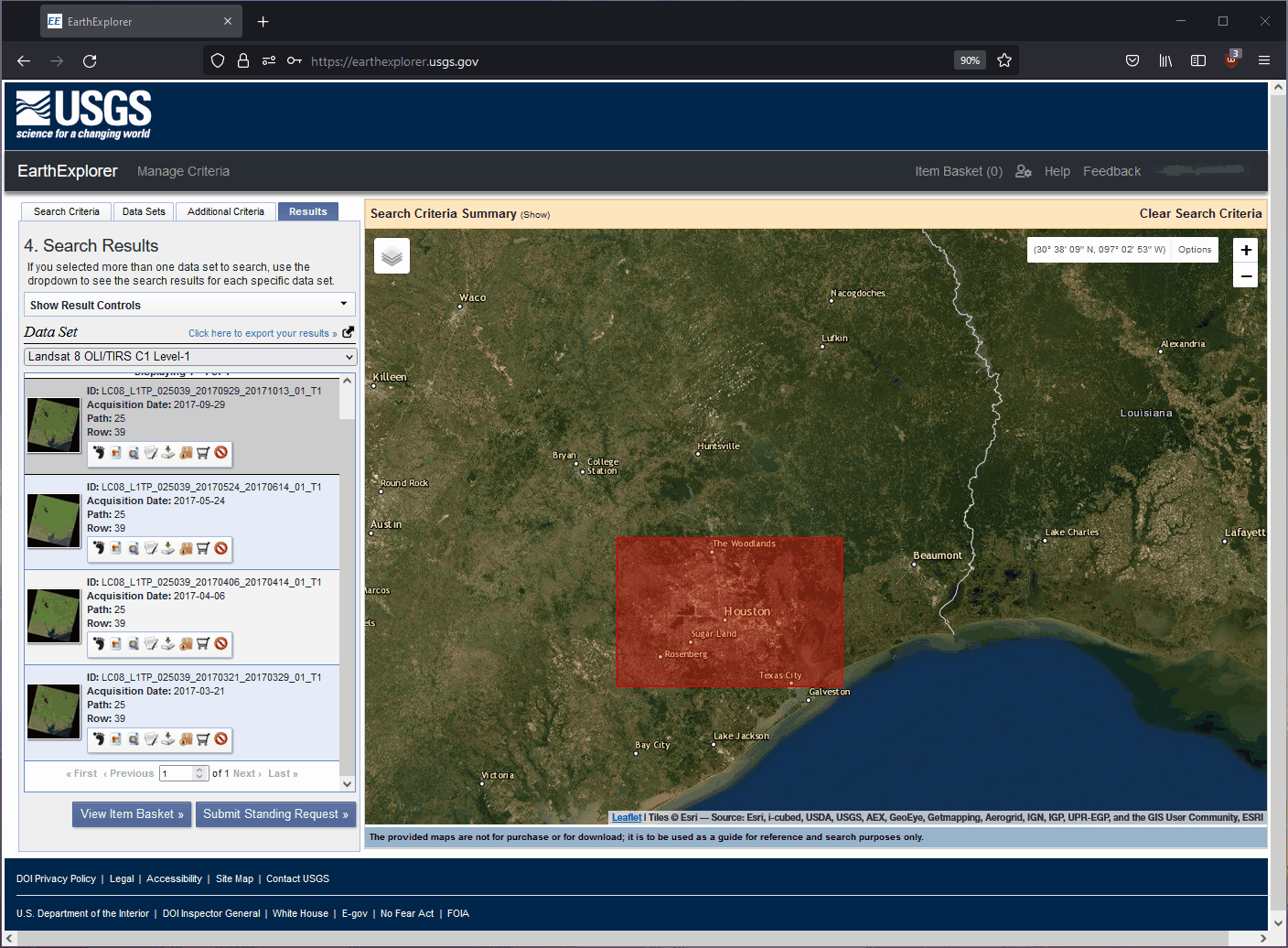Open export results icon beside Data Set
1288x948 pixels.
(x=348, y=332)
